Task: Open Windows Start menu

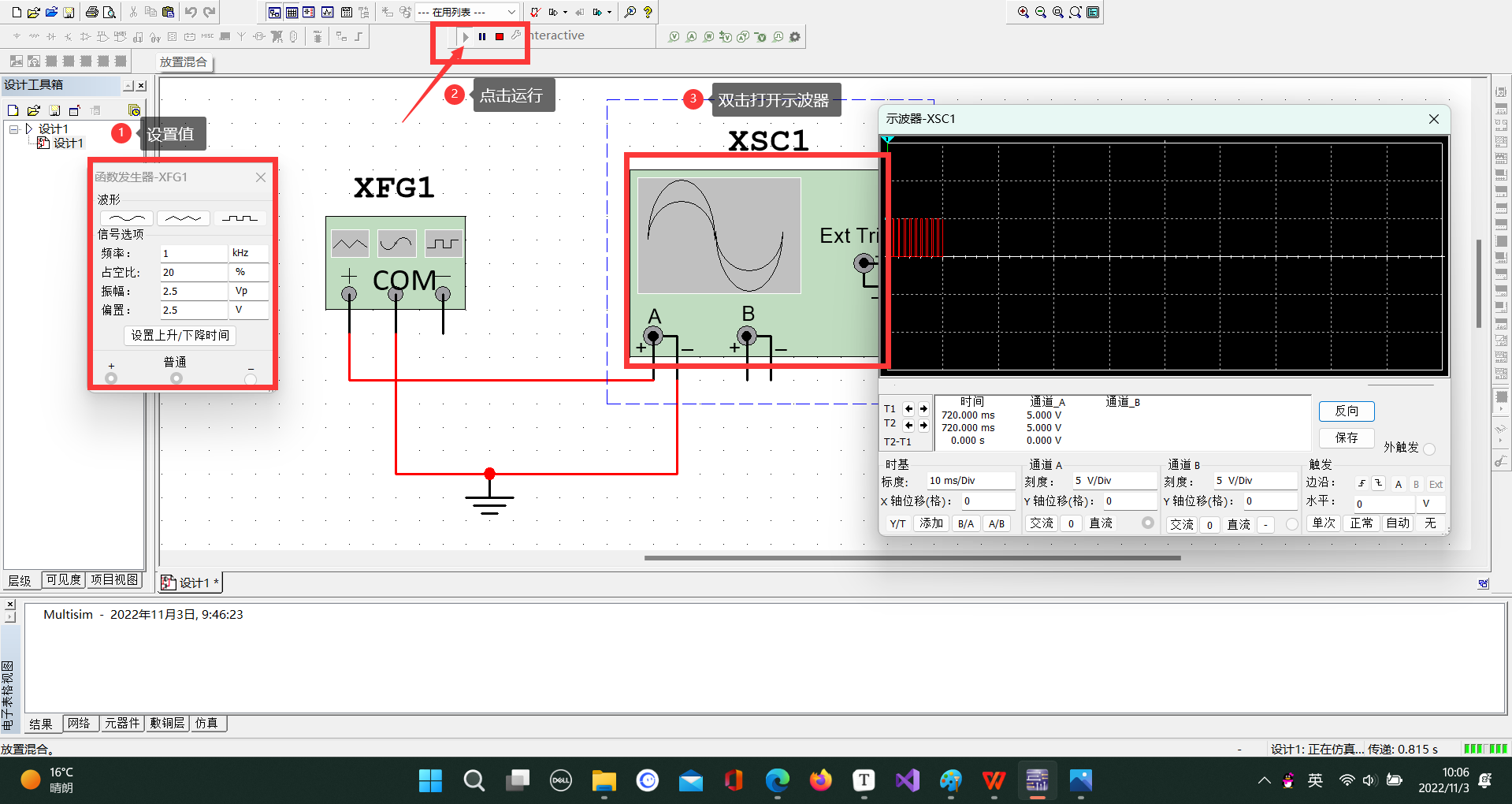Action: pyautogui.click(x=430, y=780)
